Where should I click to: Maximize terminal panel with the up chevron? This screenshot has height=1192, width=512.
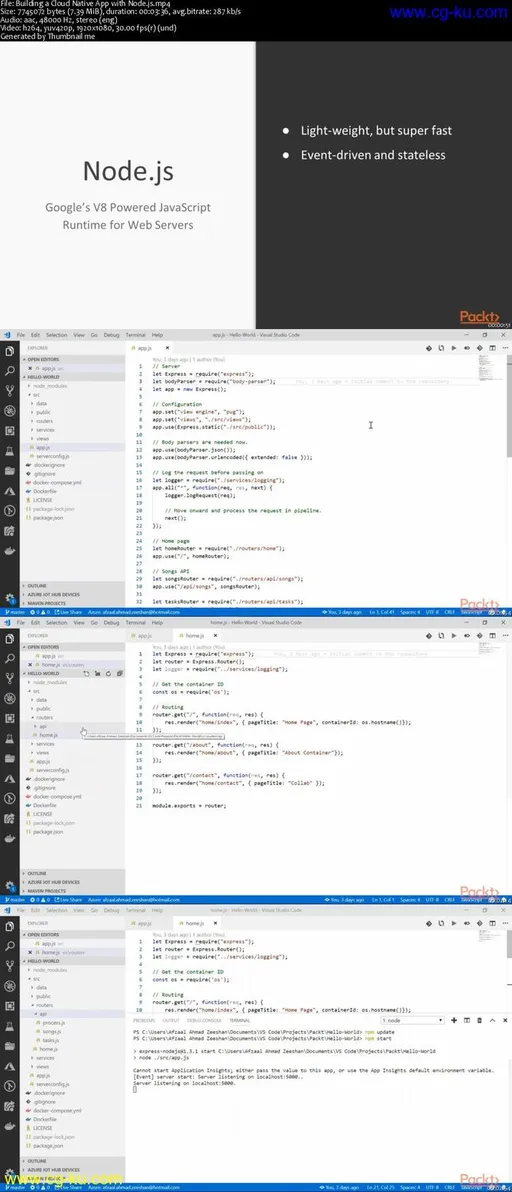[491, 1019]
